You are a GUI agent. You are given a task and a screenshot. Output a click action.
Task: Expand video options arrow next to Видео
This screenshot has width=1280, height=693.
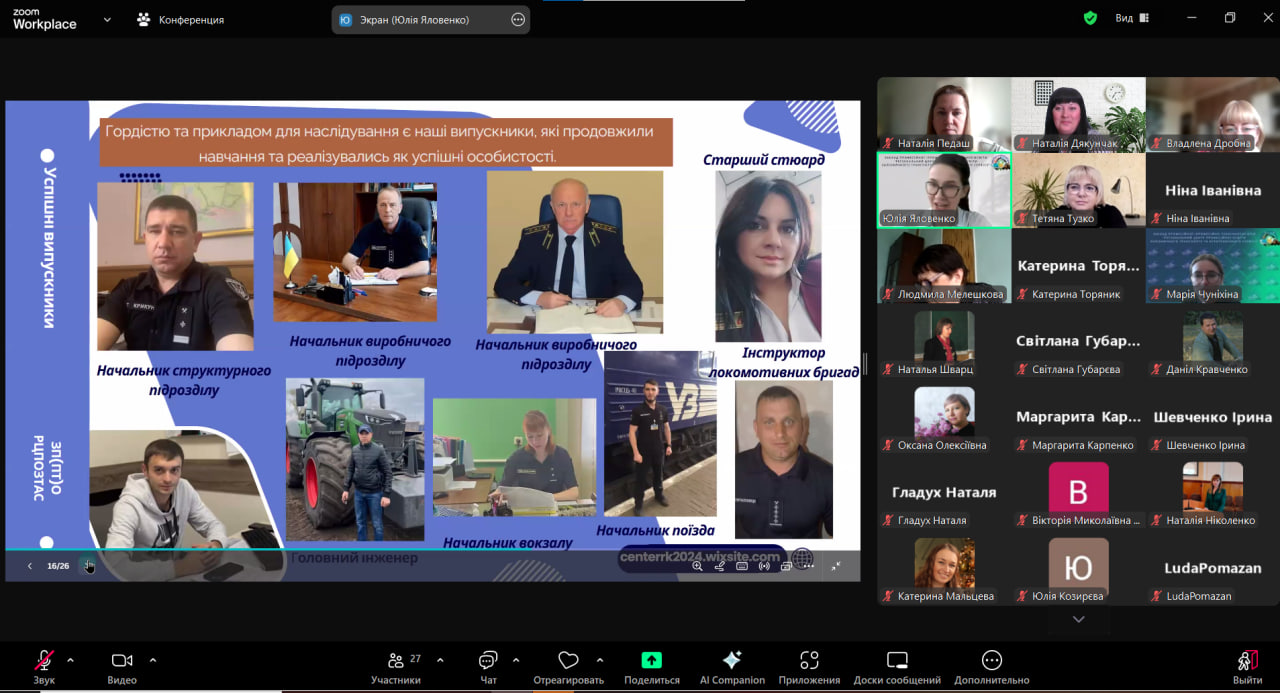coord(153,660)
